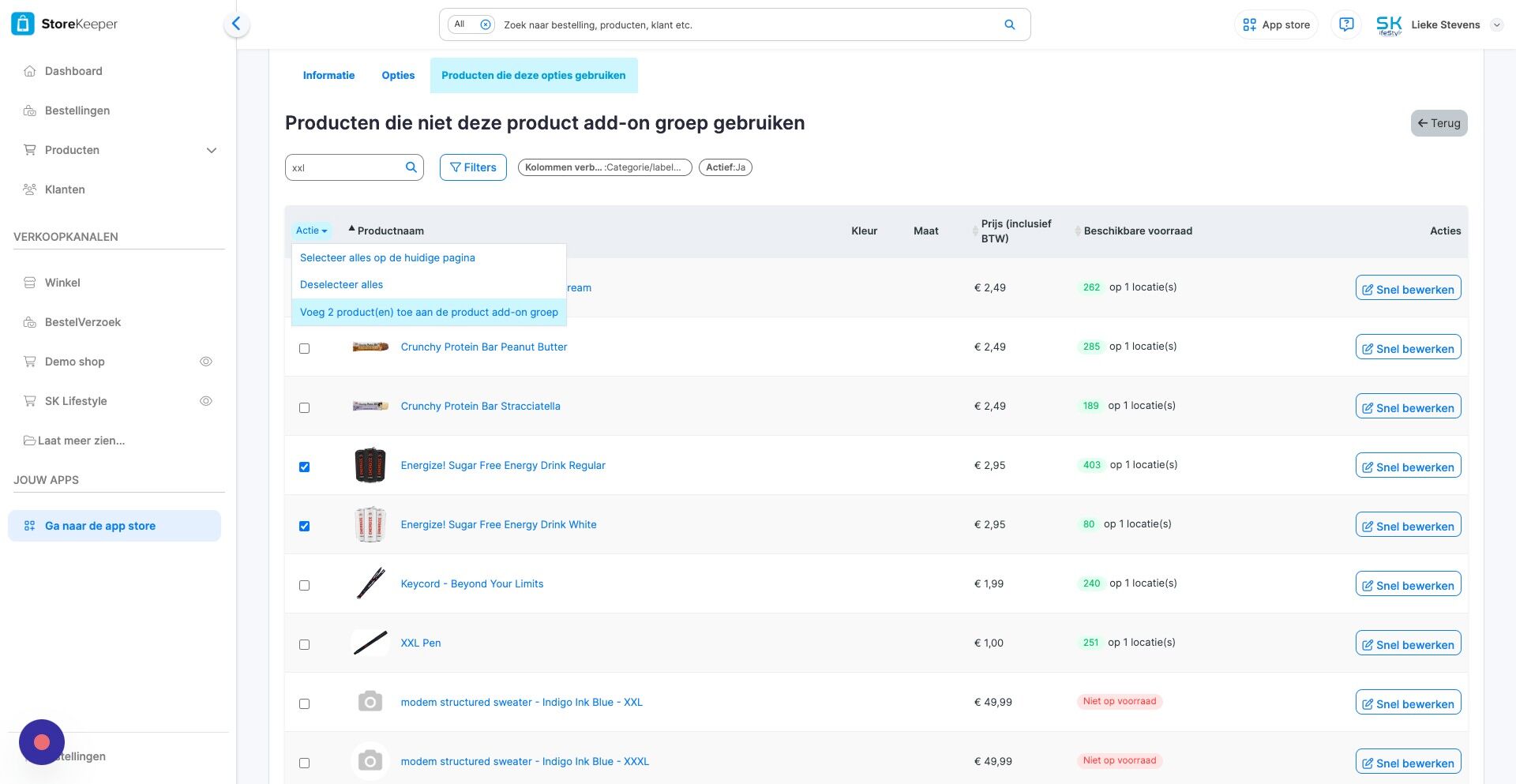1516x784 pixels.
Task: Toggle visibility eye for Demo shop
Action: click(x=206, y=362)
